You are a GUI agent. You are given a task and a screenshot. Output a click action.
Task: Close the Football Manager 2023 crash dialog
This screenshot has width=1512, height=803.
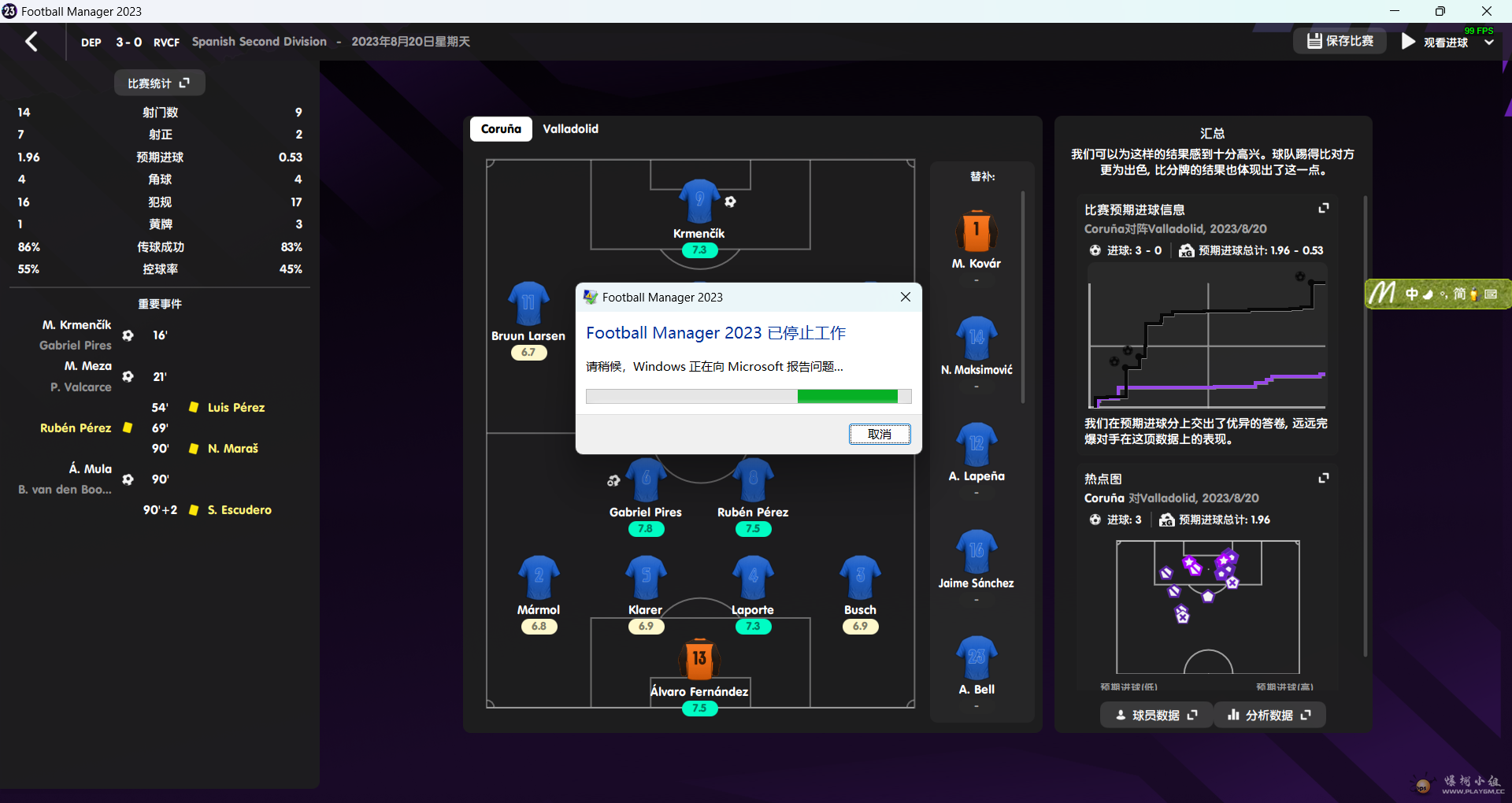(906, 297)
